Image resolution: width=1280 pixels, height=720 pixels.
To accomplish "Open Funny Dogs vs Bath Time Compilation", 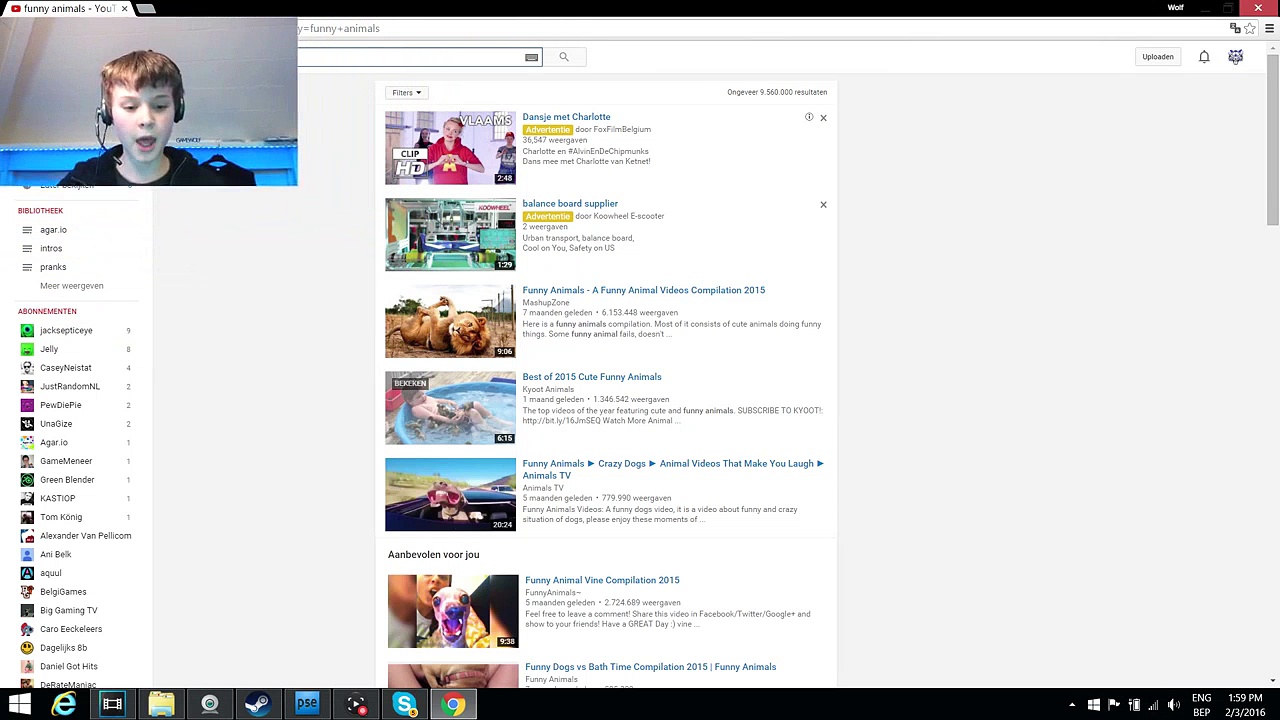I will (x=651, y=667).
